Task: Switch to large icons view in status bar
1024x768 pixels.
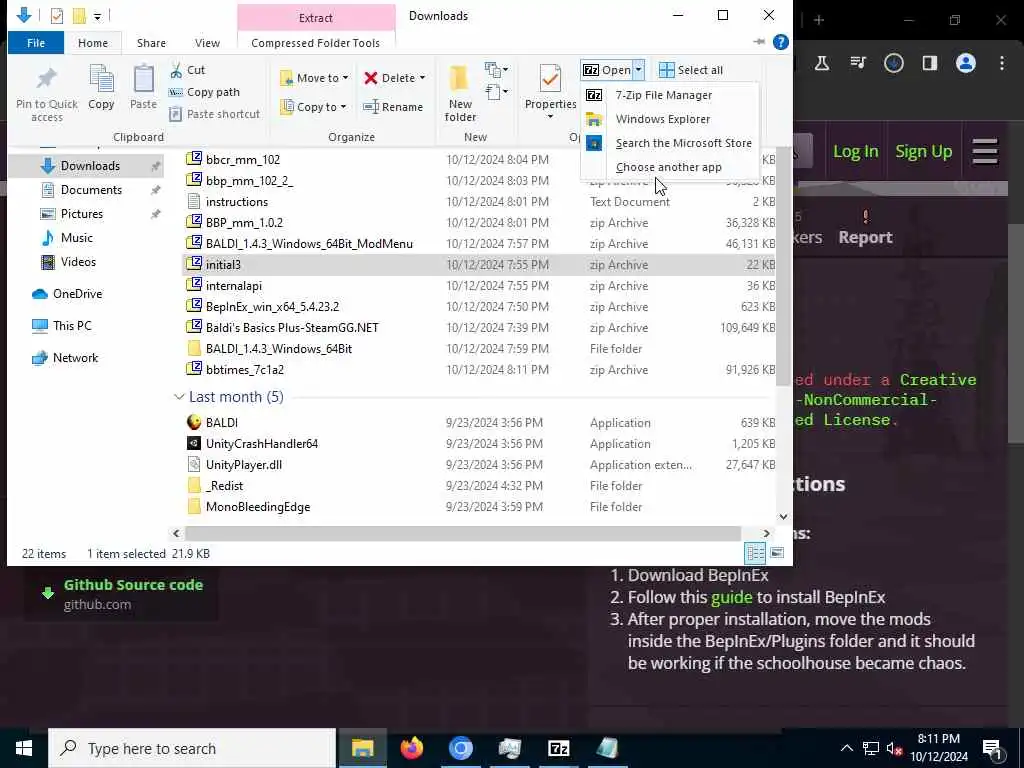Action: click(x=776, y=553)
